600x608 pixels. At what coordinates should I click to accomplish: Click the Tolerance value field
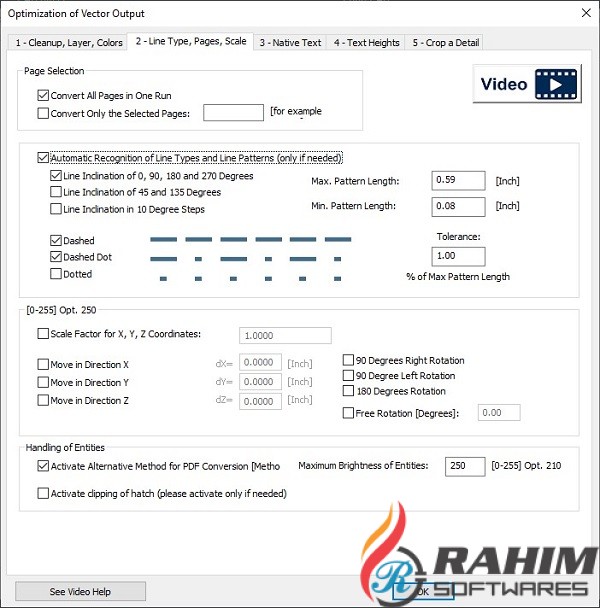[x=458, y=256]
